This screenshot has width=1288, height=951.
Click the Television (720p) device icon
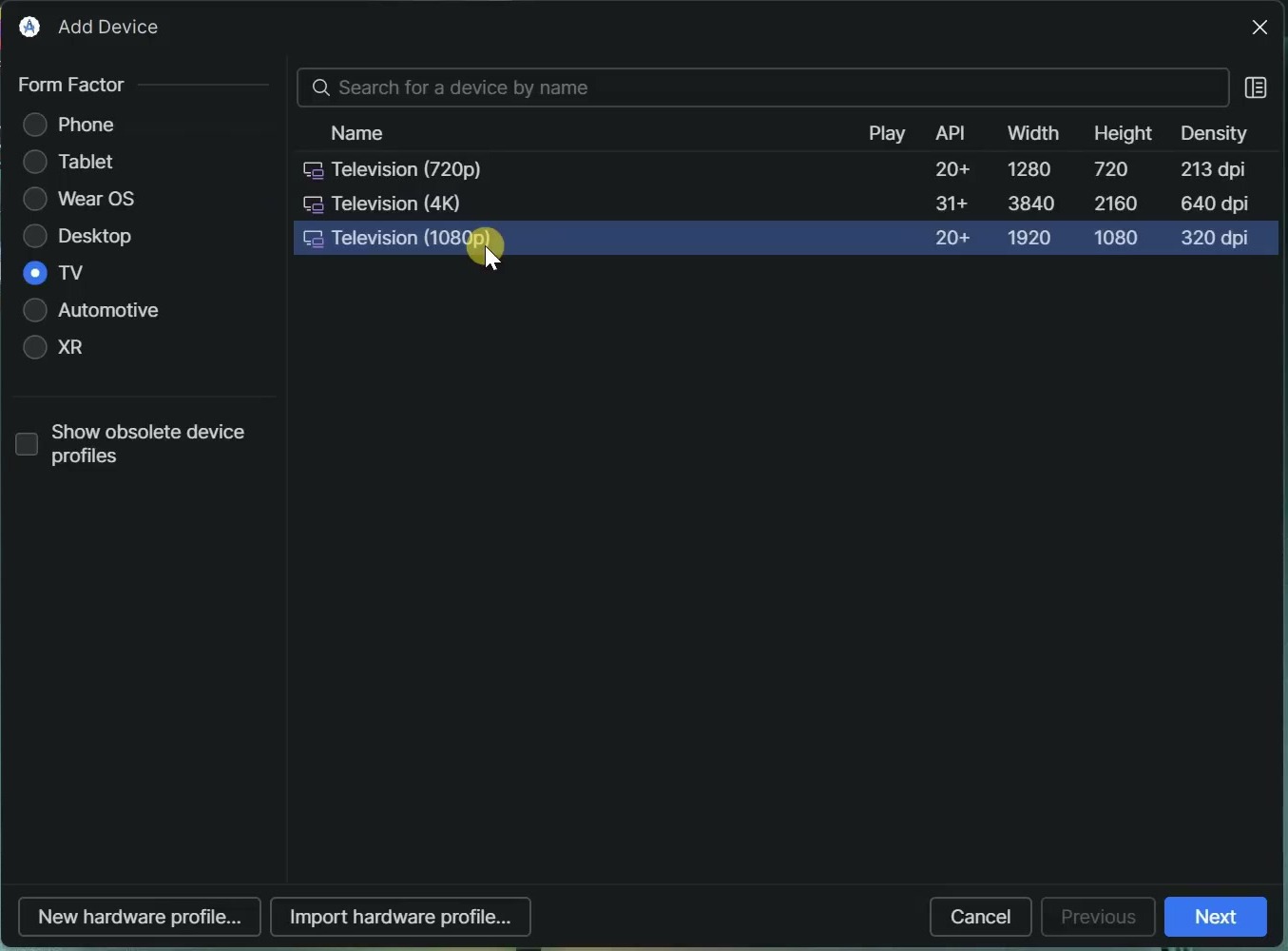(314, 172)
